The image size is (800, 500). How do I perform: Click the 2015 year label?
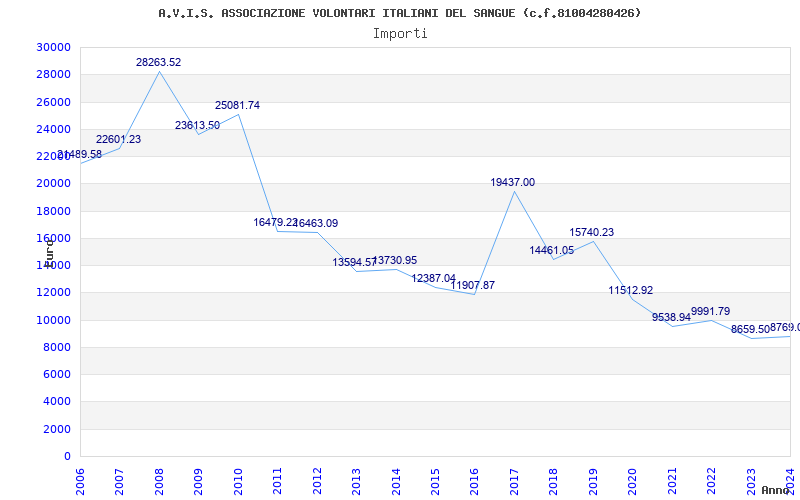(x=435, y=481)
